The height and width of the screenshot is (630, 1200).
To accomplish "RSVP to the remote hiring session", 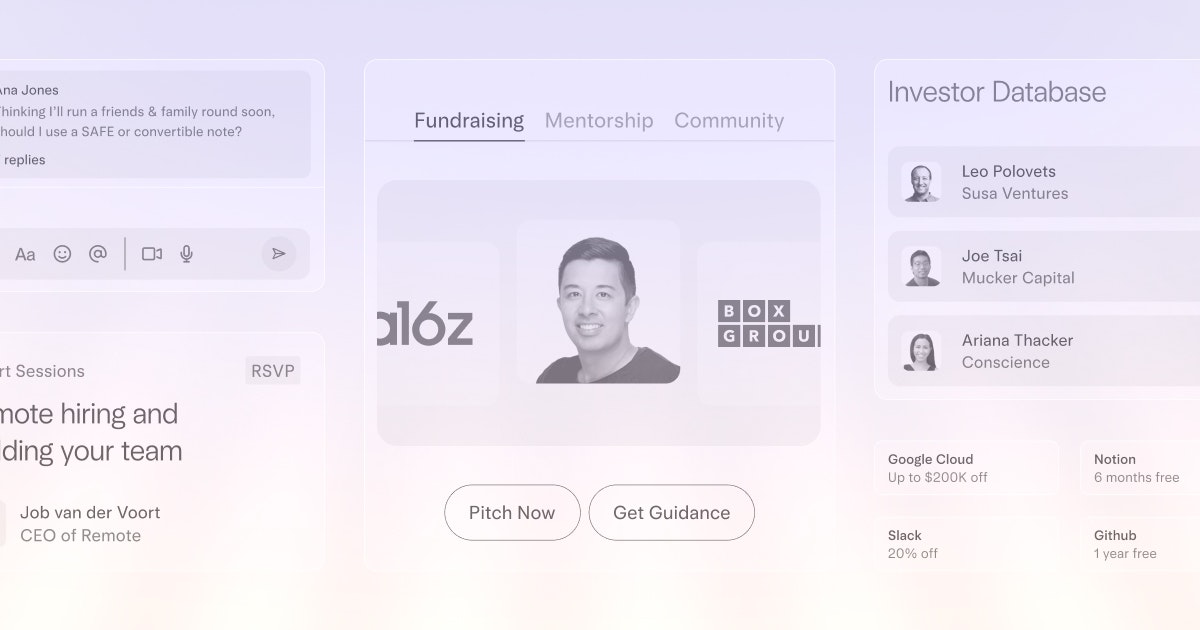I will click(x=272, y=370).
